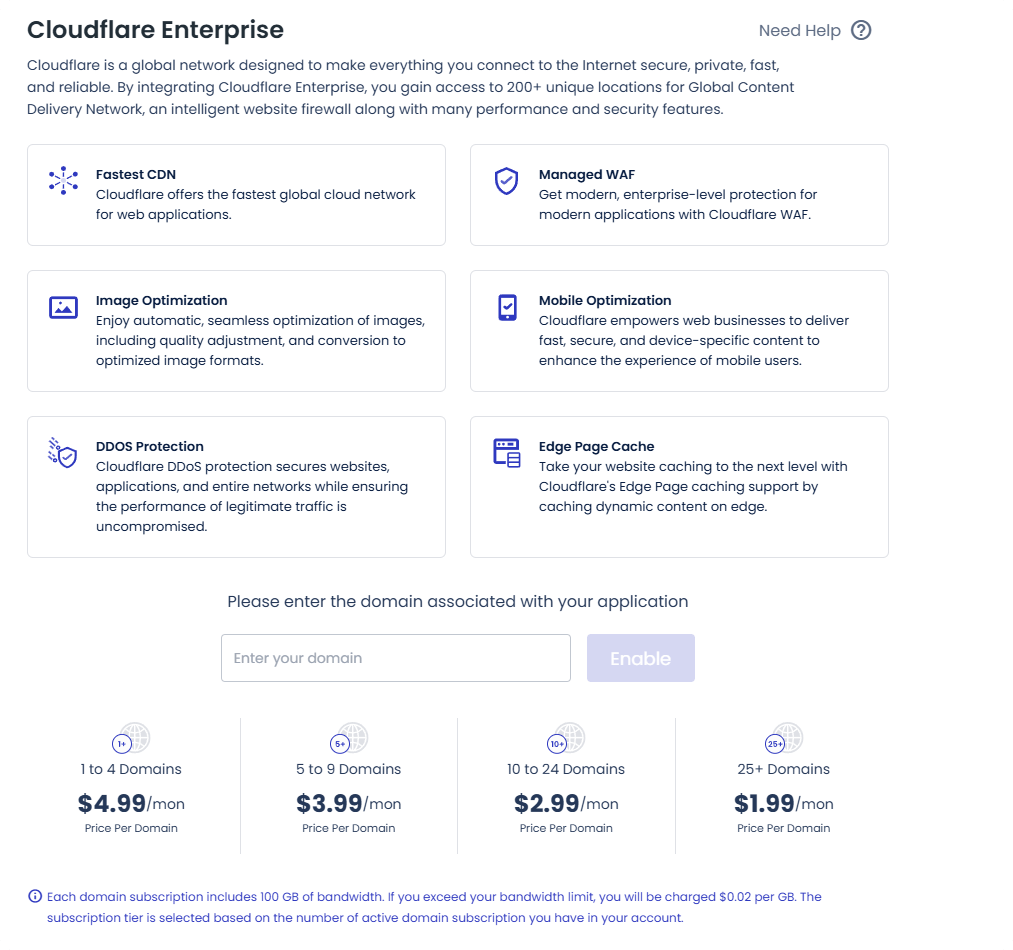Click the Mobile Optimization description text

point(694,341)
